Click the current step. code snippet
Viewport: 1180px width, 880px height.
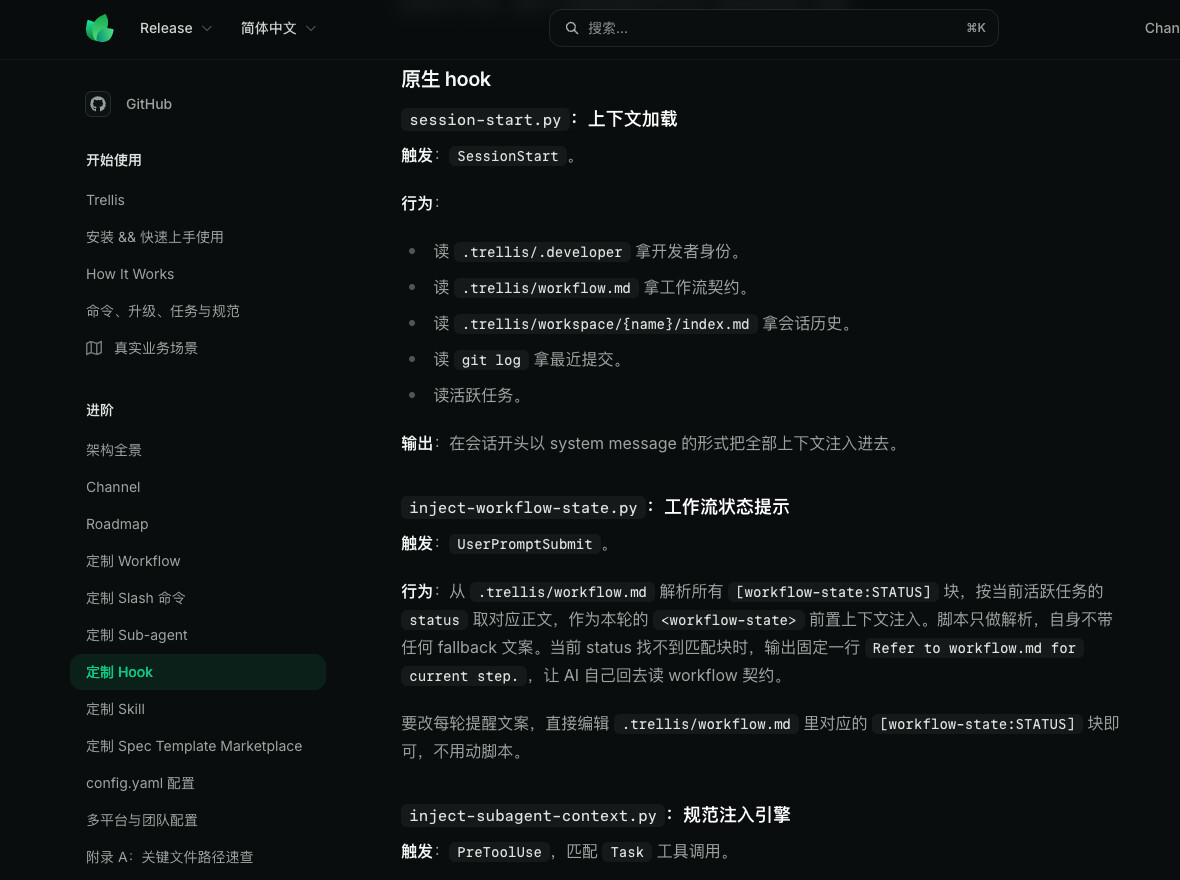point(464,675)
